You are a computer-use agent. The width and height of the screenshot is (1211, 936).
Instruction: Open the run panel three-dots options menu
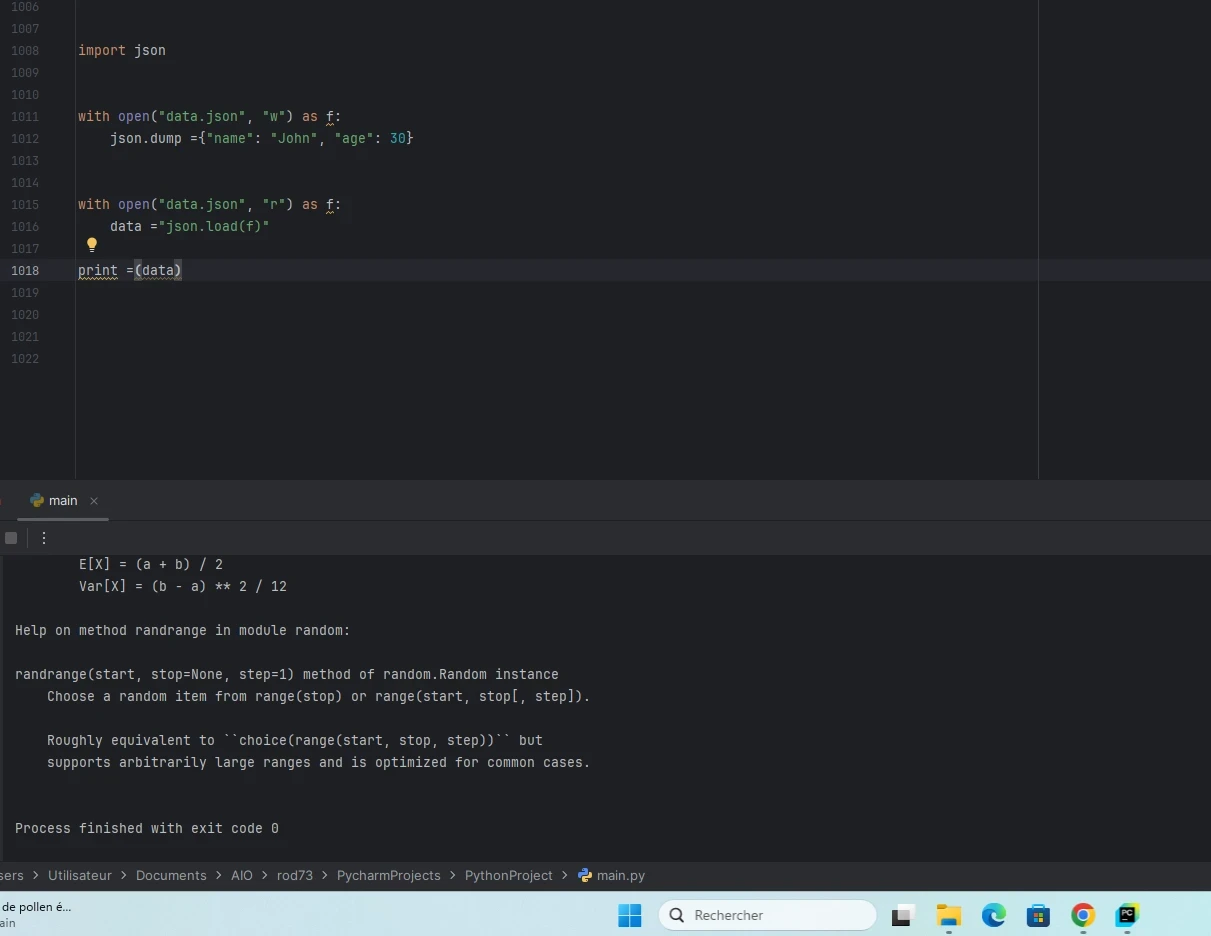44,538
